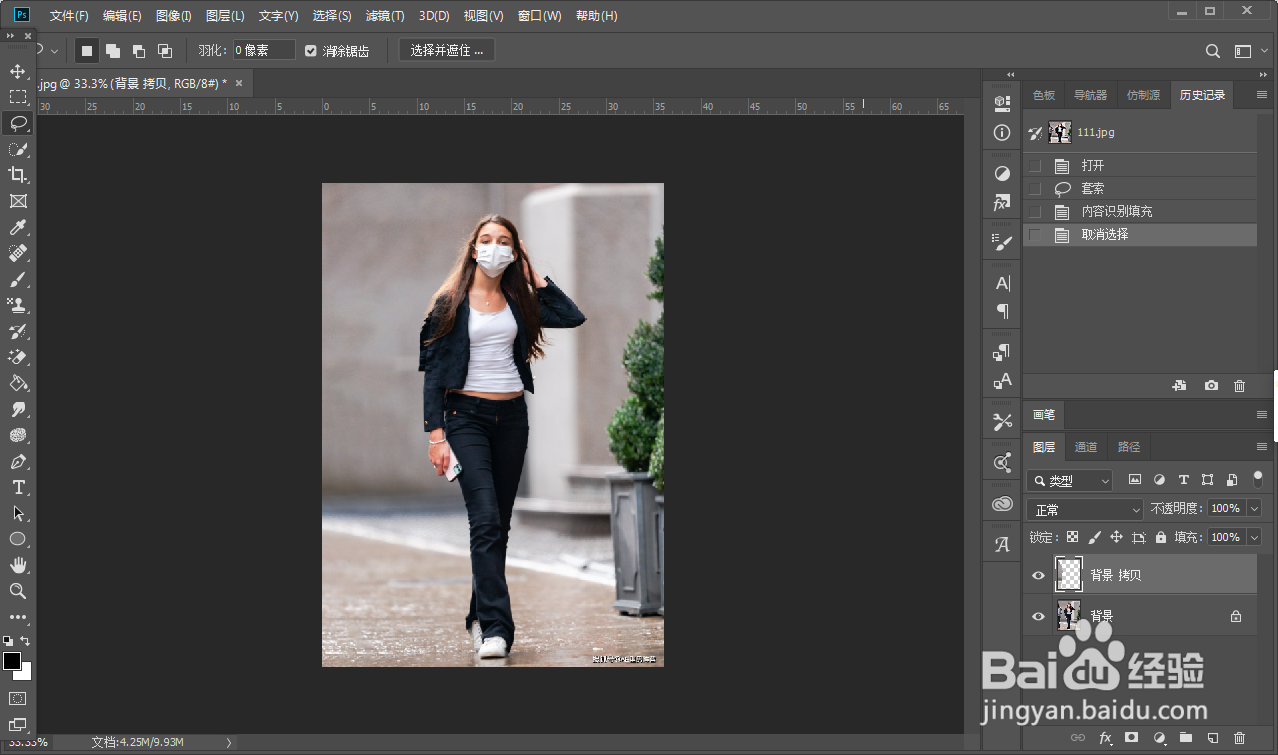This screenshot has width=1278, height=755.
Task: Select the Ellipse shape tool
Action: [x=18, y=539]
